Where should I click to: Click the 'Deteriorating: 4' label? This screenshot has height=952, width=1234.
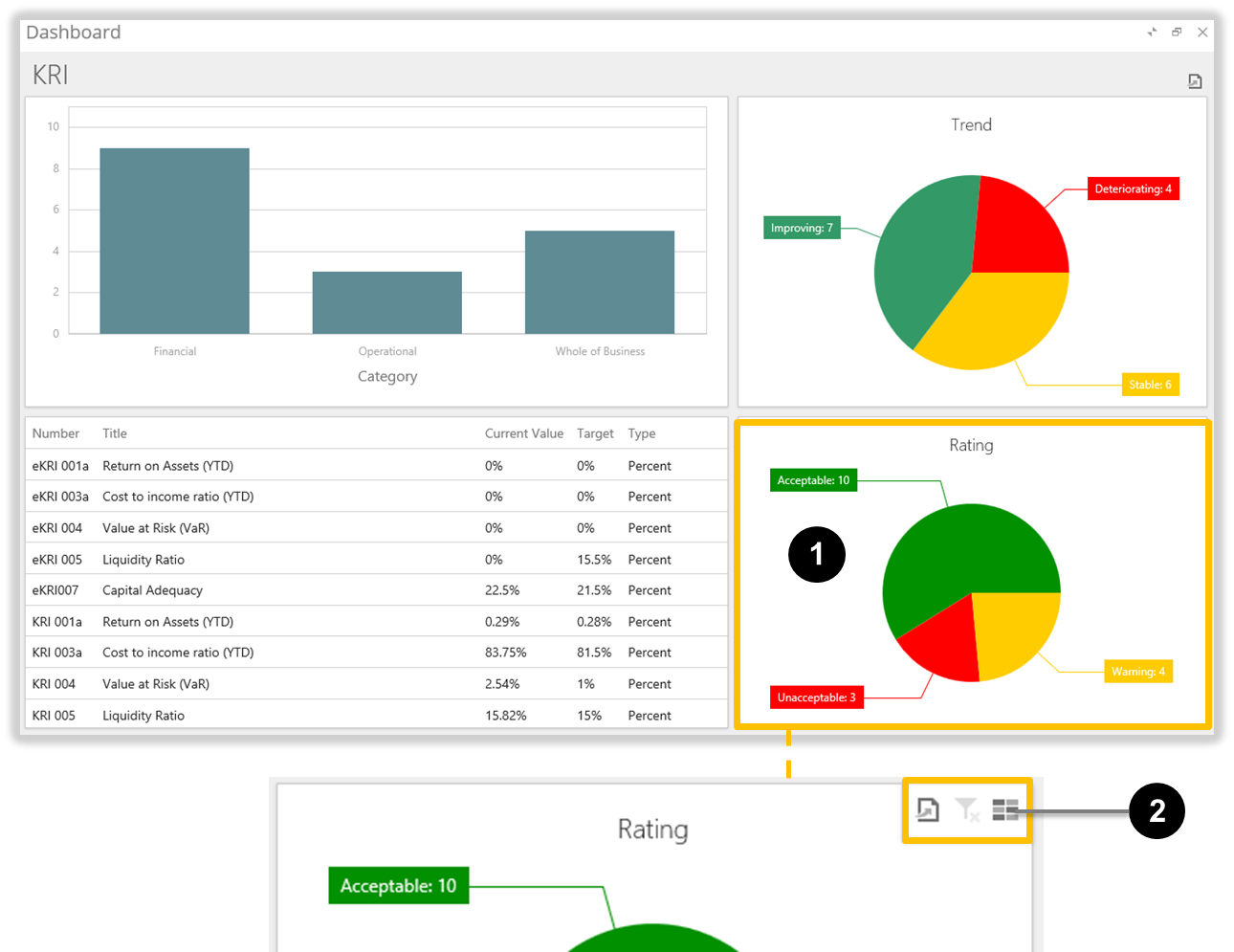(1134, 188)
